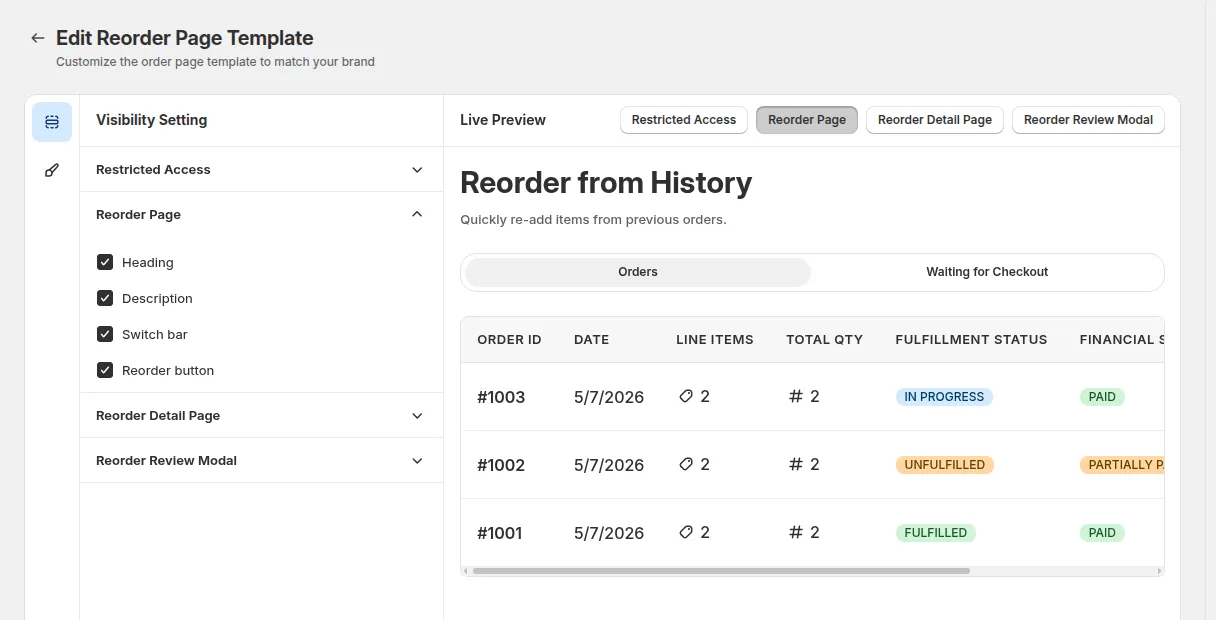1216x620 pixels.
Task: Click the date in order #1002 row
Action: [x=609, y=465]
